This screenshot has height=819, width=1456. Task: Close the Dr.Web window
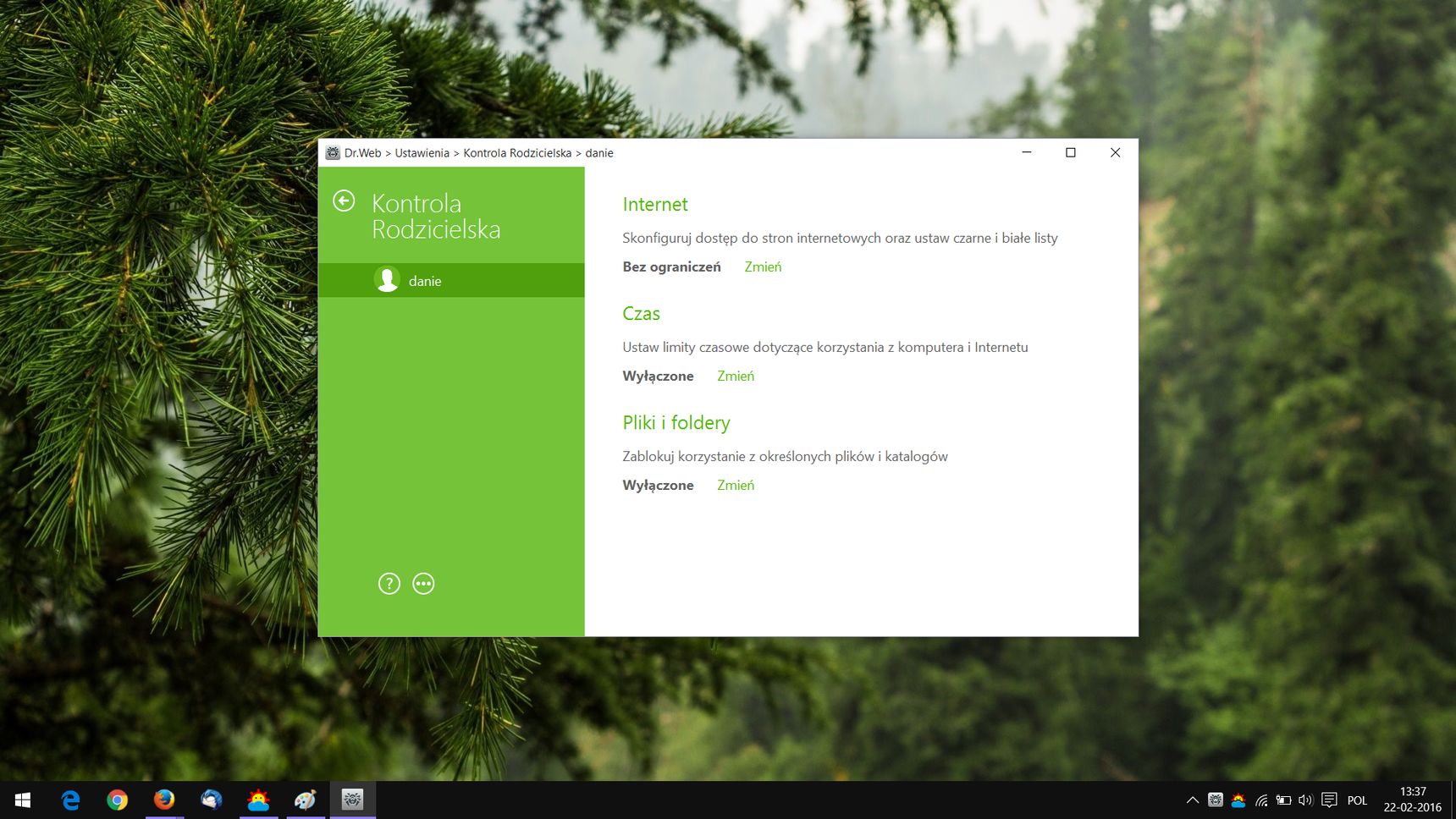click(x=1116, y=152)
